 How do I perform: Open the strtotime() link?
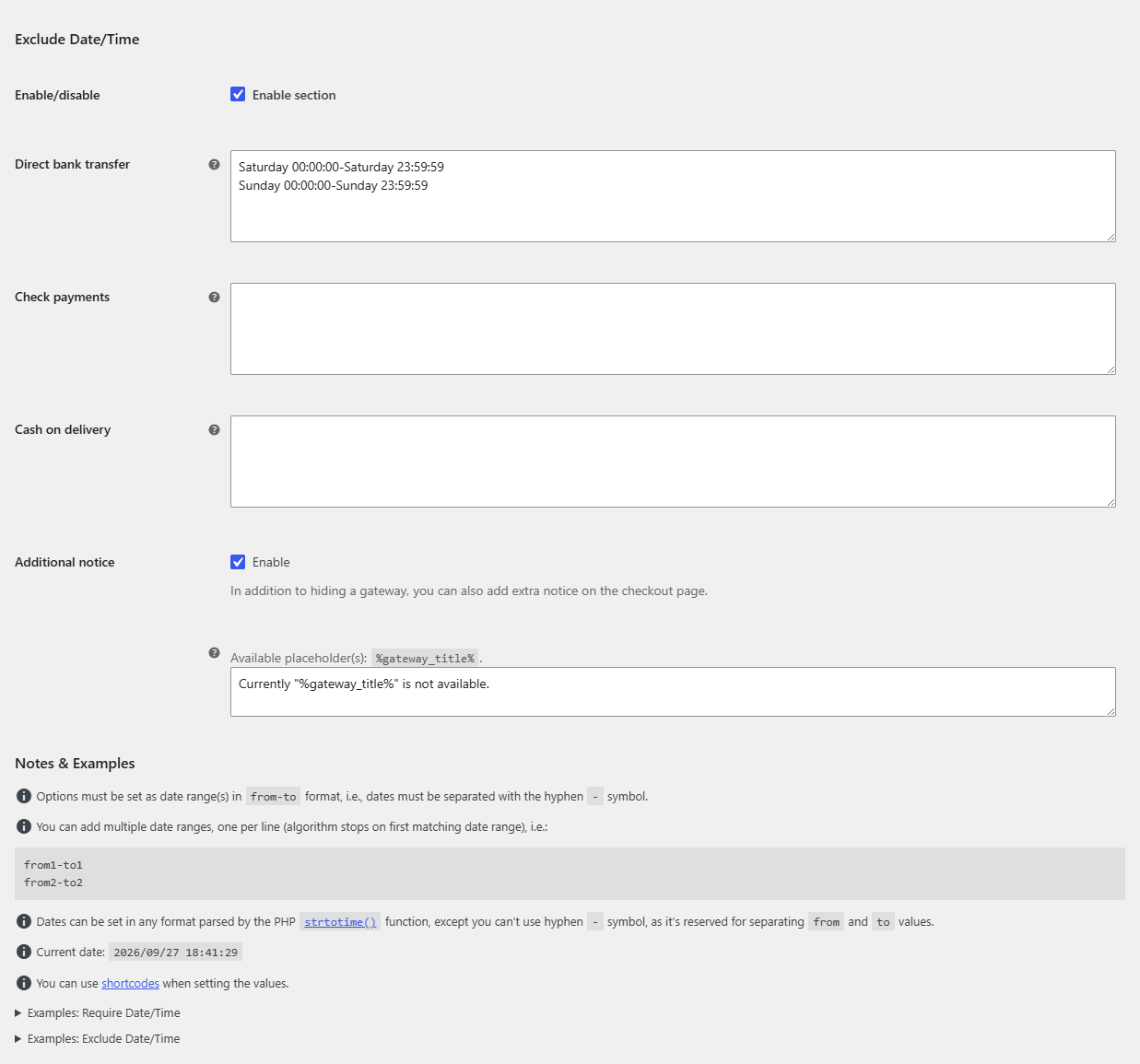point(340,922)
